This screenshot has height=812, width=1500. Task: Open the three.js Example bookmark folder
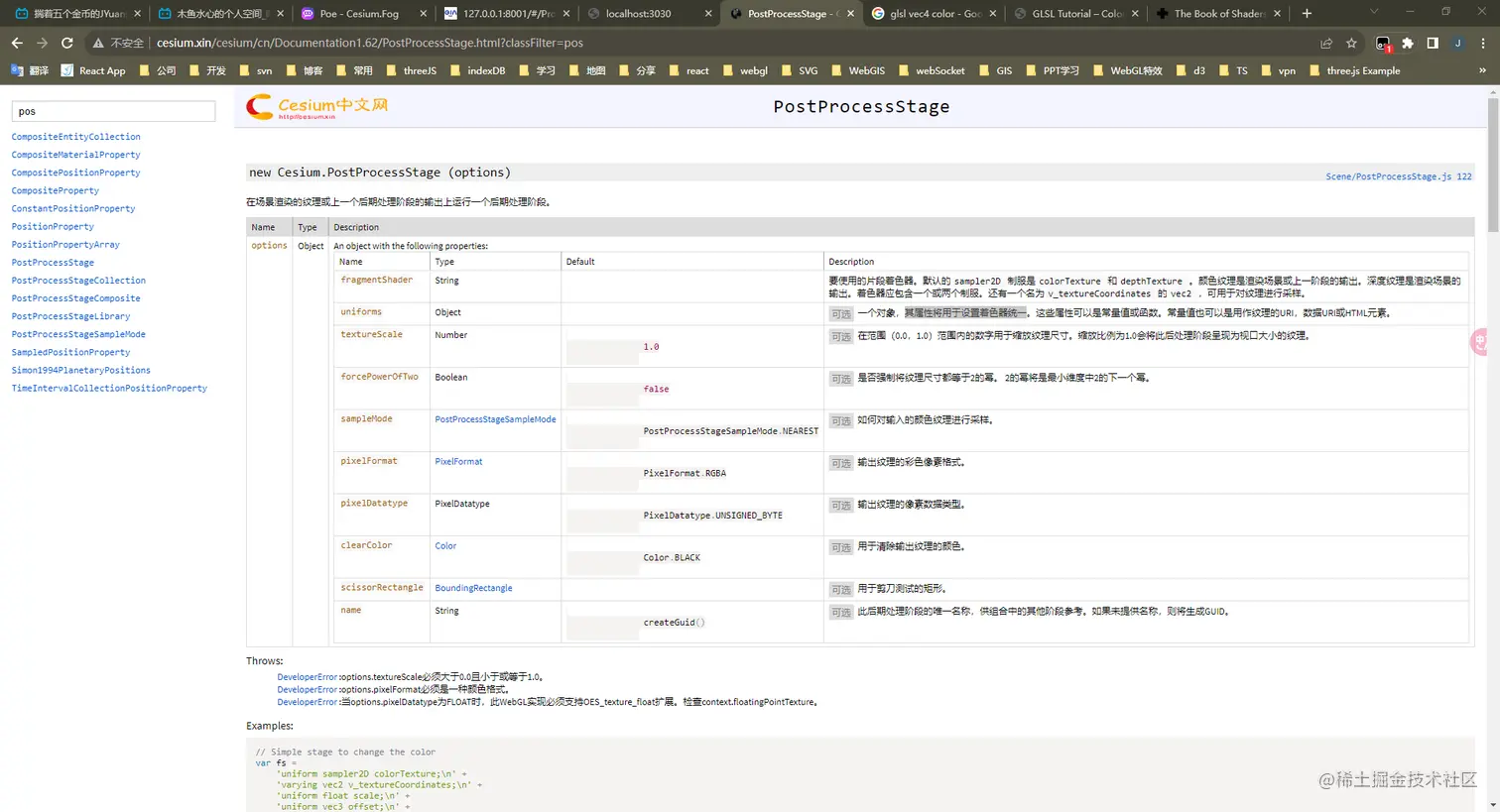tap(1354, 70)
